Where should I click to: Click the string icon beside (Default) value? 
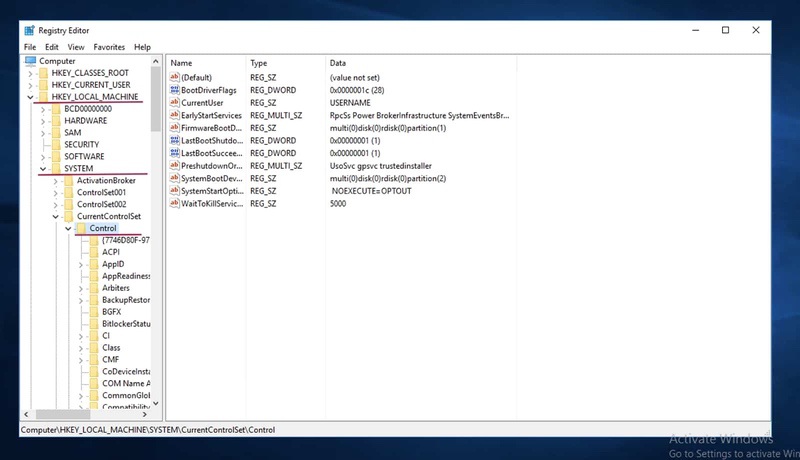point(174,77)
